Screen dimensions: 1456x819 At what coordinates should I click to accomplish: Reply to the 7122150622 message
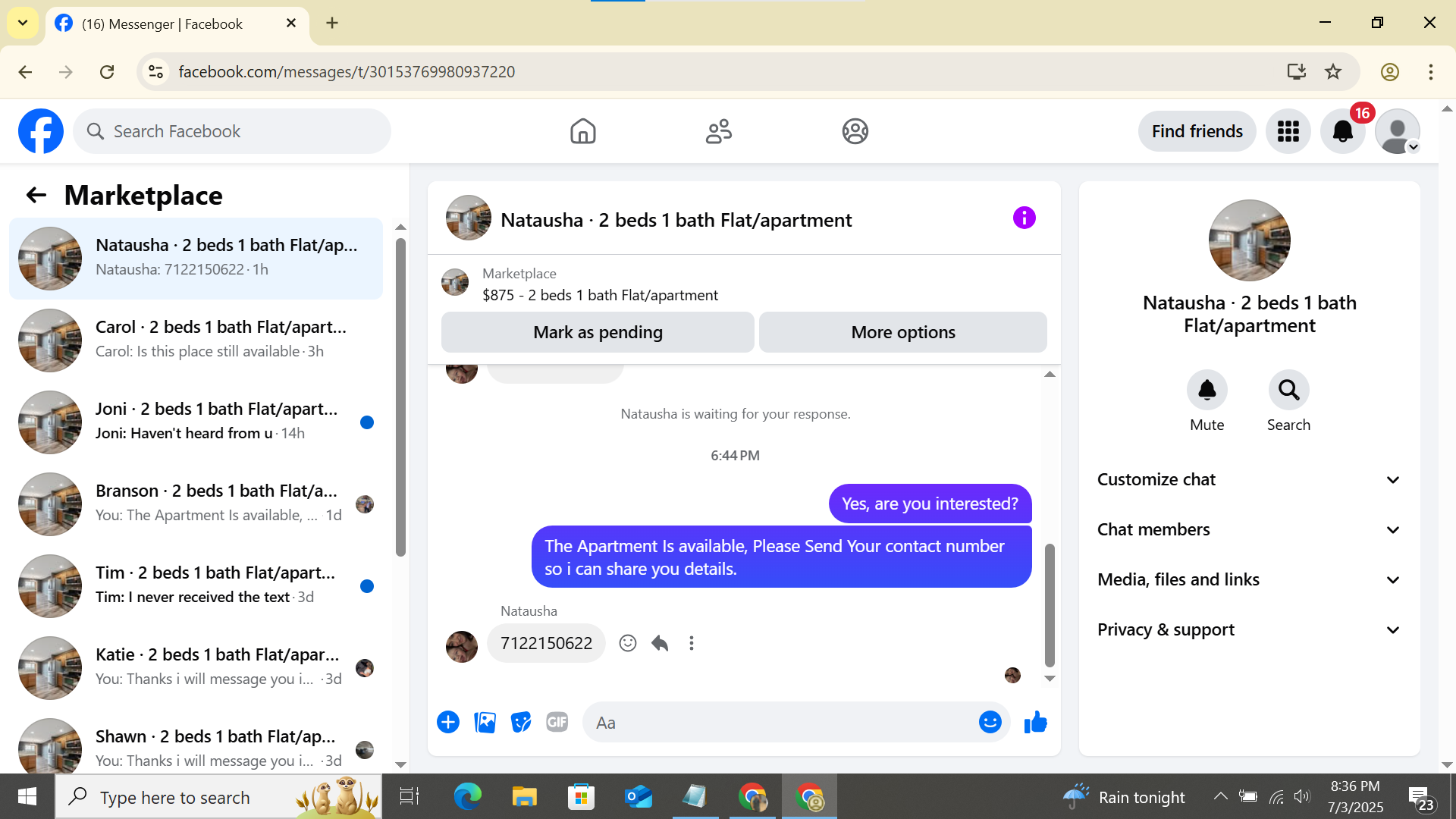[660, 643]
